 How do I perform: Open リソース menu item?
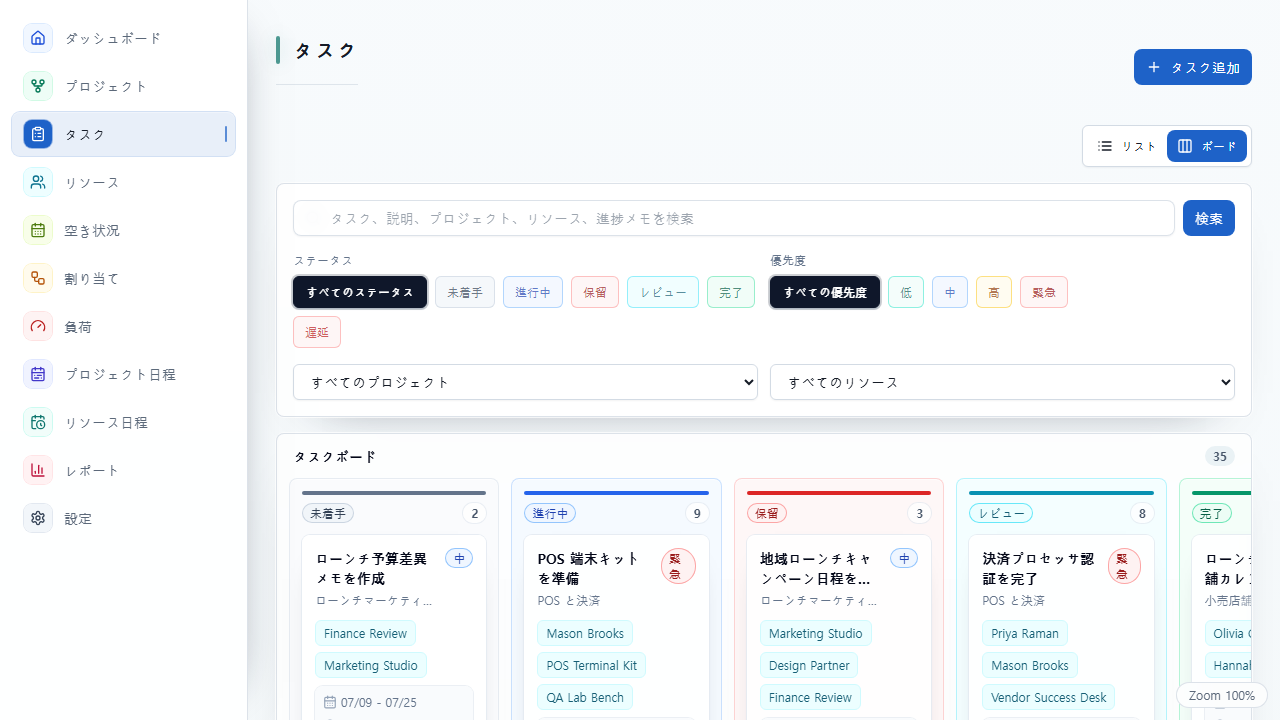(x=123, y=182)
